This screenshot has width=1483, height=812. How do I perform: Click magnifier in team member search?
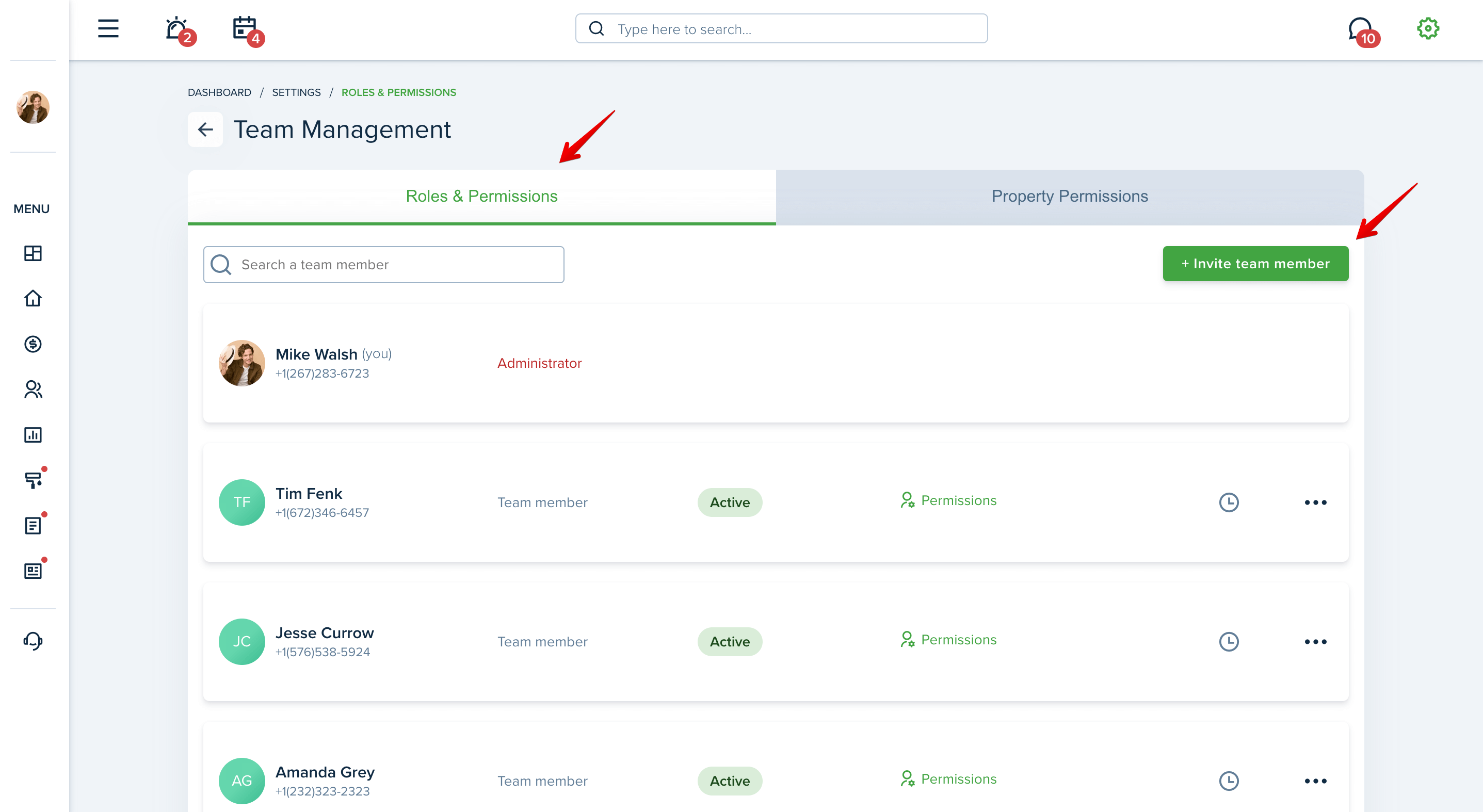click(221, 265)
